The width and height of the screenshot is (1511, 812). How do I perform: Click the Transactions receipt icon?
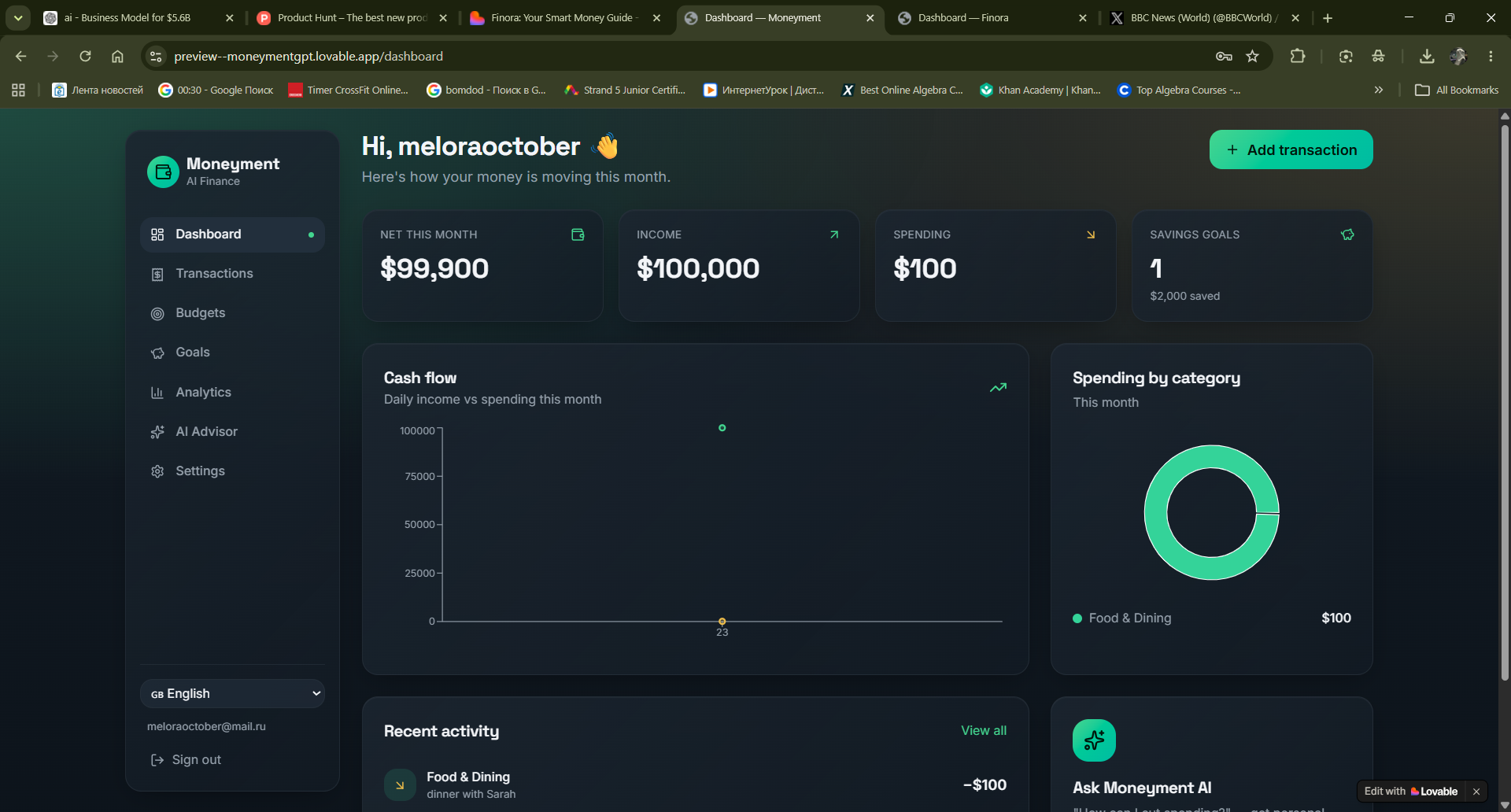[x=157, y=274]
